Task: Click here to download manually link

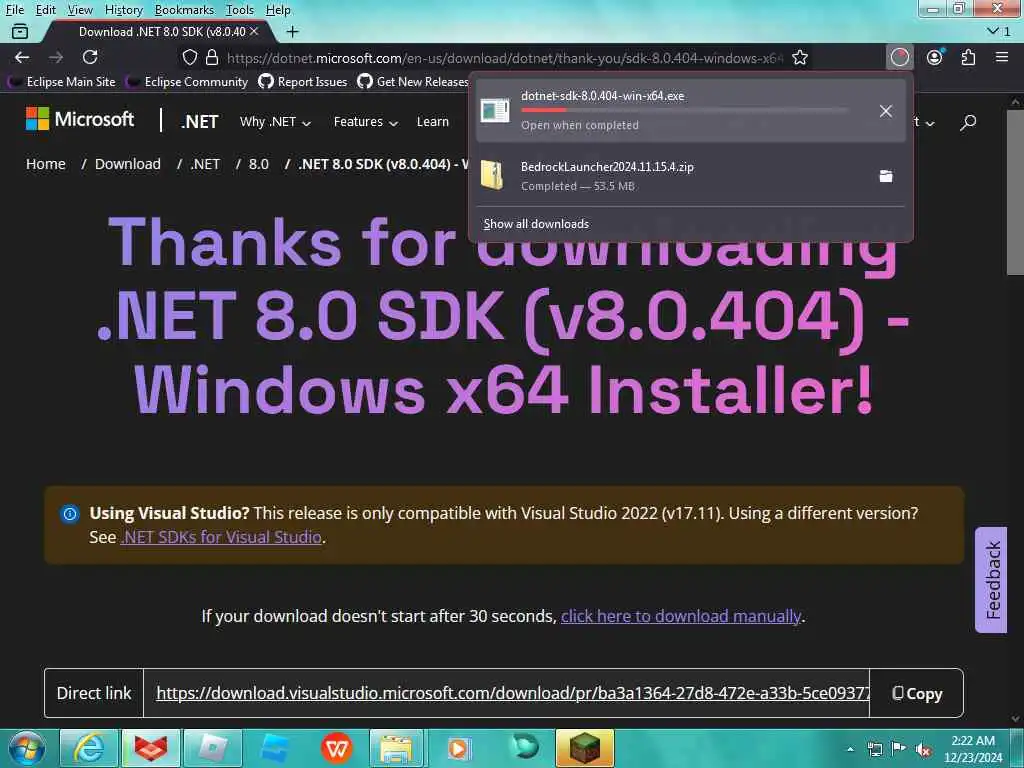Action: tap(680, 616)
